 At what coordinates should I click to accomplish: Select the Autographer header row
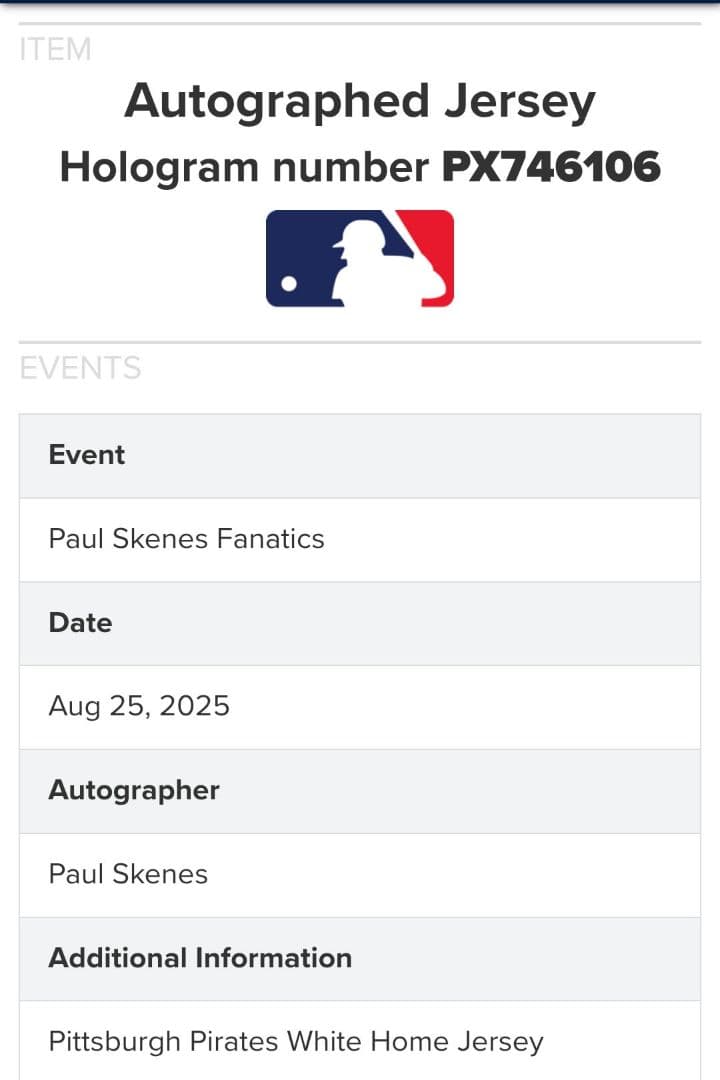pos(360,790)
